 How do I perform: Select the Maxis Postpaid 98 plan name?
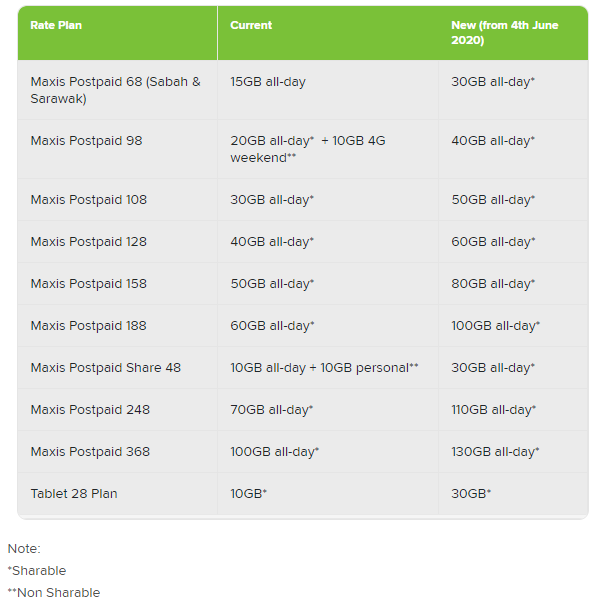[x=87, y=141]
